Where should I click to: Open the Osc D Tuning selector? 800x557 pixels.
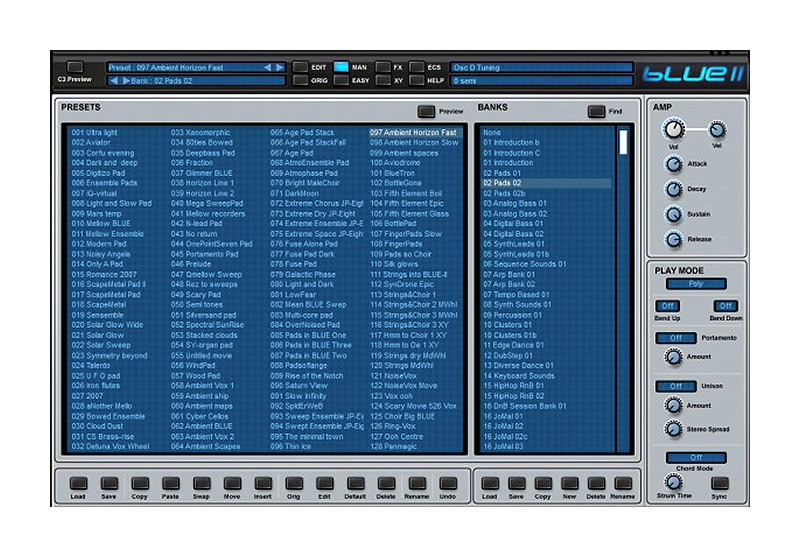coord(542,67)
